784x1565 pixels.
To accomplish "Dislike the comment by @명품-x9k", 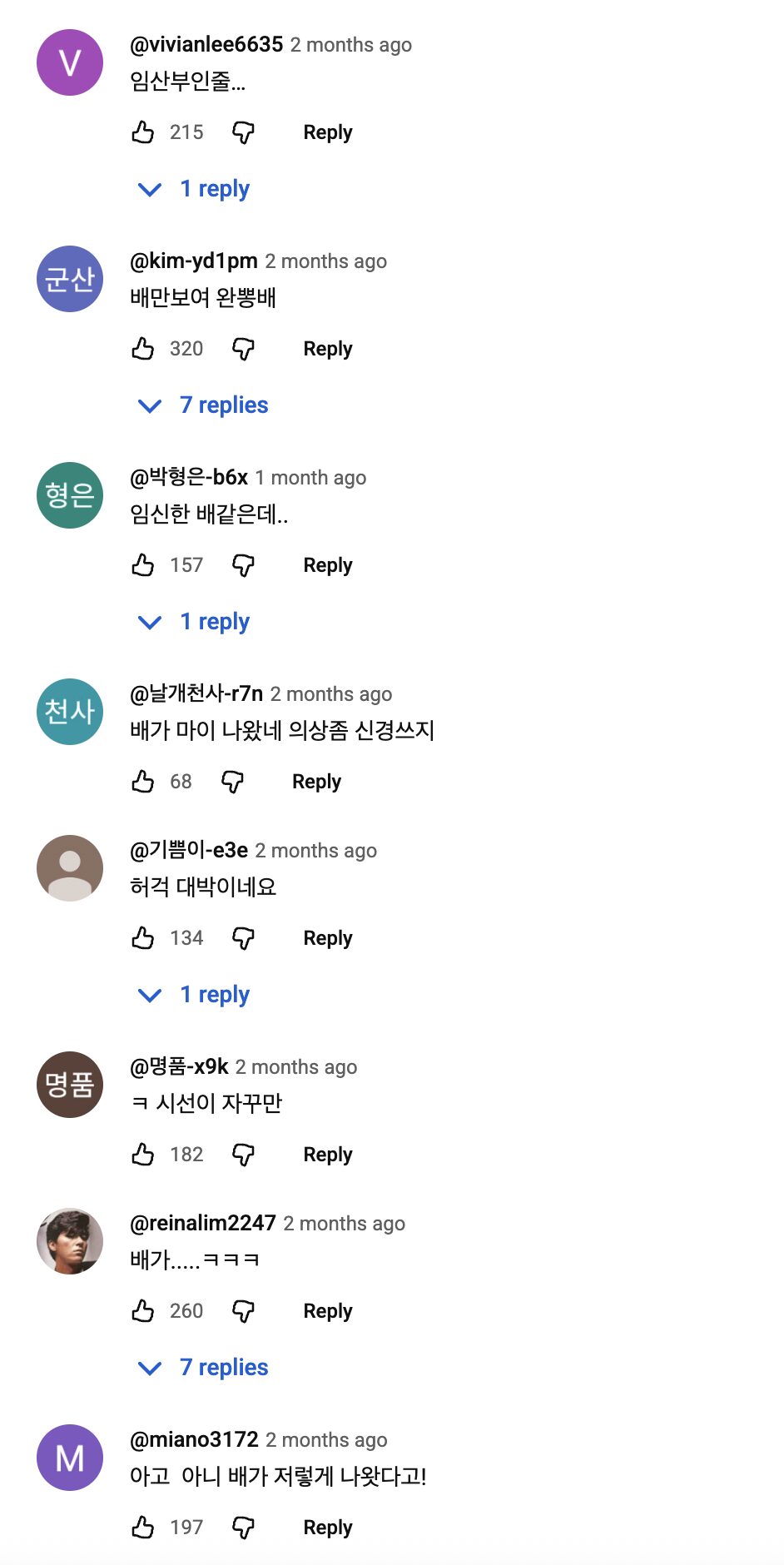I will (243, 1155).
